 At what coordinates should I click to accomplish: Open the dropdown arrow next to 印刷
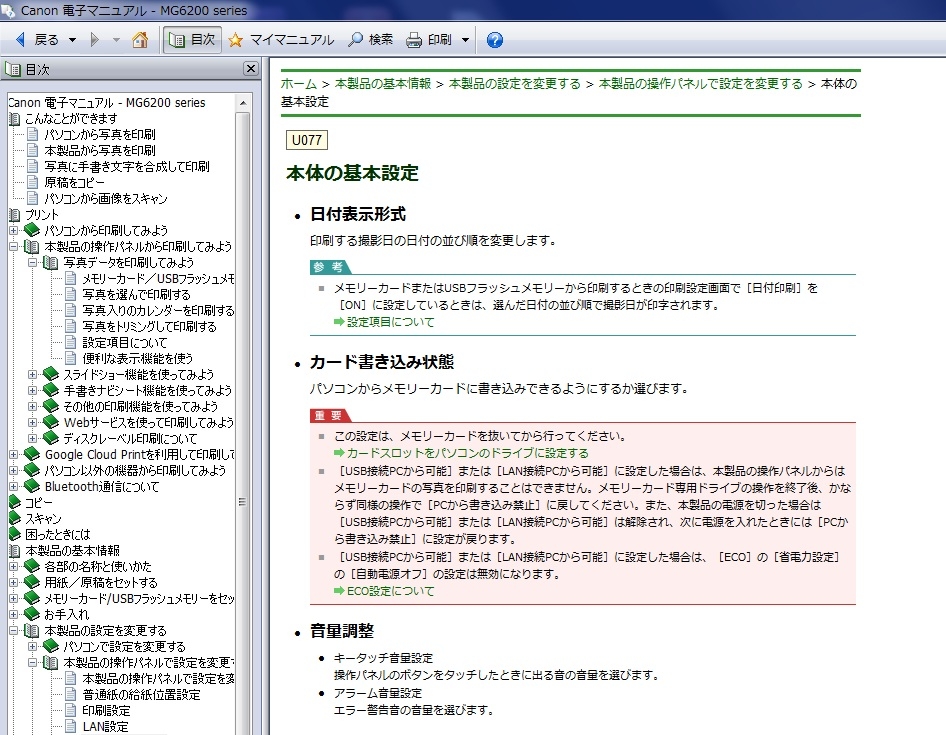coord(466,40)
